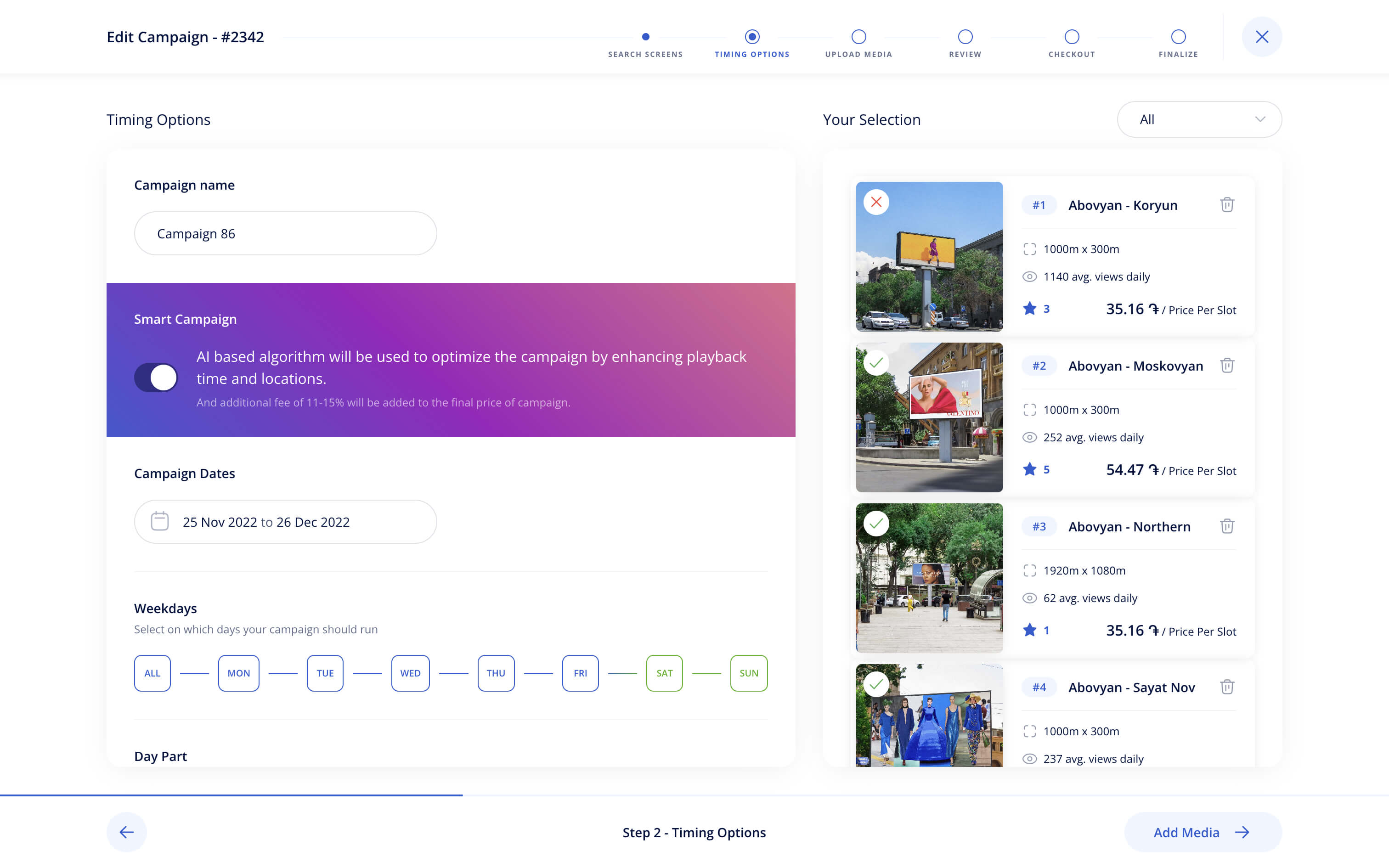Expand dropdown using the chevron arrow

pos(1260,119)
